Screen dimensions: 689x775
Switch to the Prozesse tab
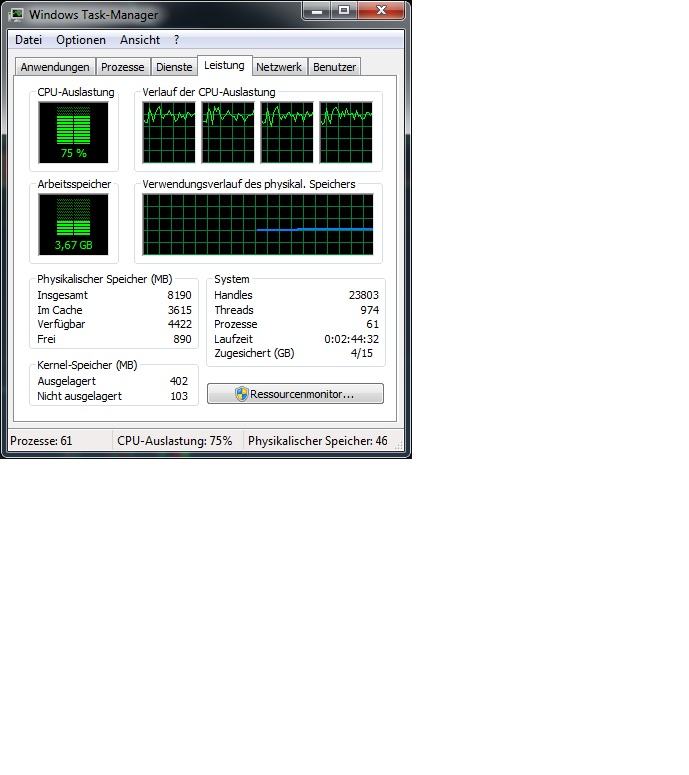pos(123,67)
